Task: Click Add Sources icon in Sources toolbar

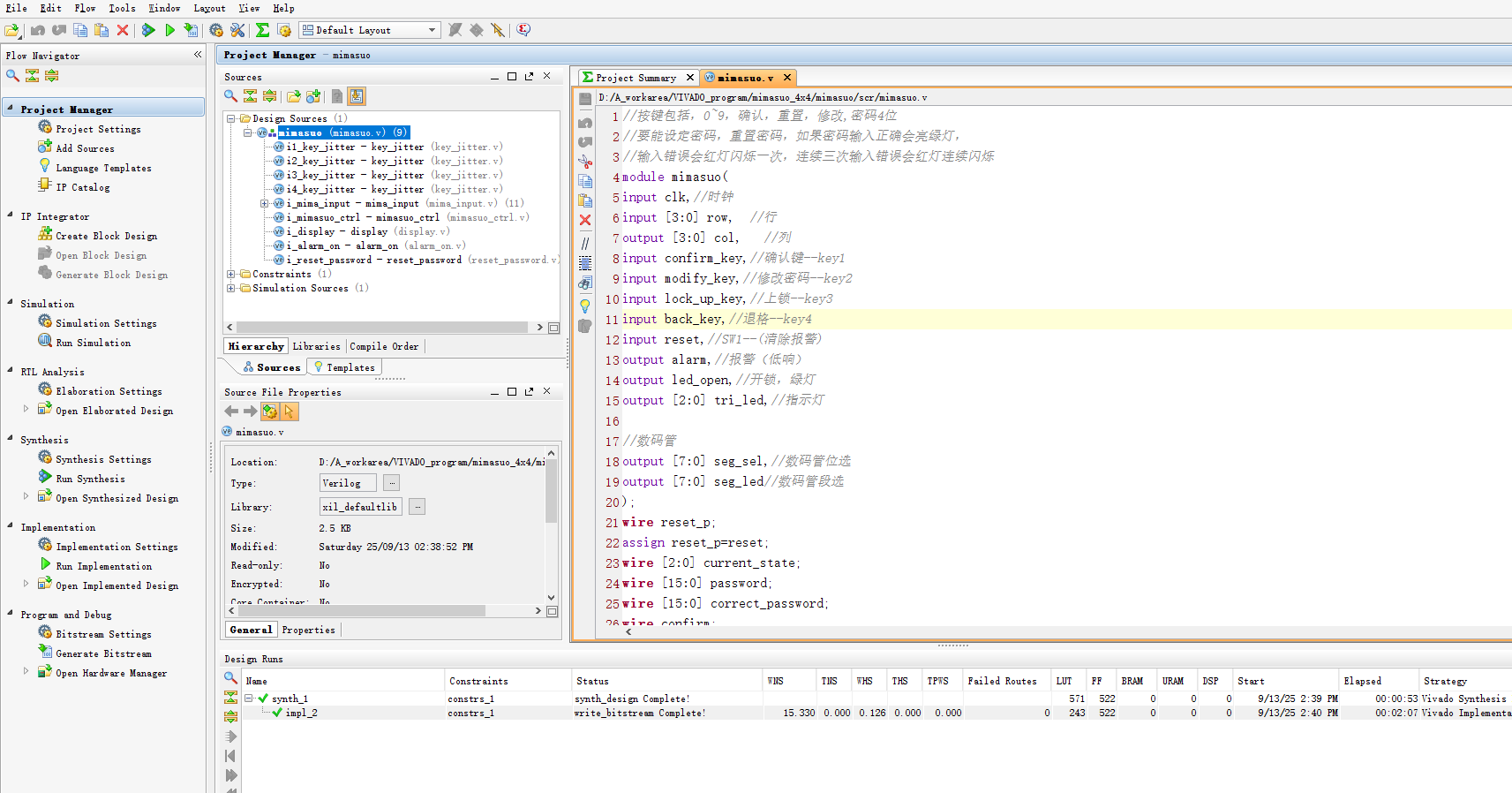Action: coord(313,96)
